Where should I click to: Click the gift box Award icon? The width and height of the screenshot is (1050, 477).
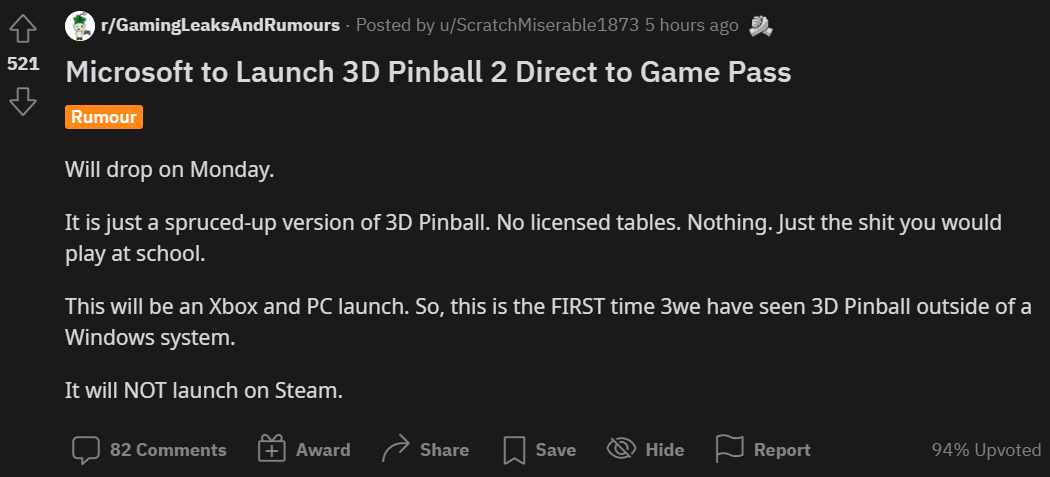pyautogui.click(x=272, y=450)
